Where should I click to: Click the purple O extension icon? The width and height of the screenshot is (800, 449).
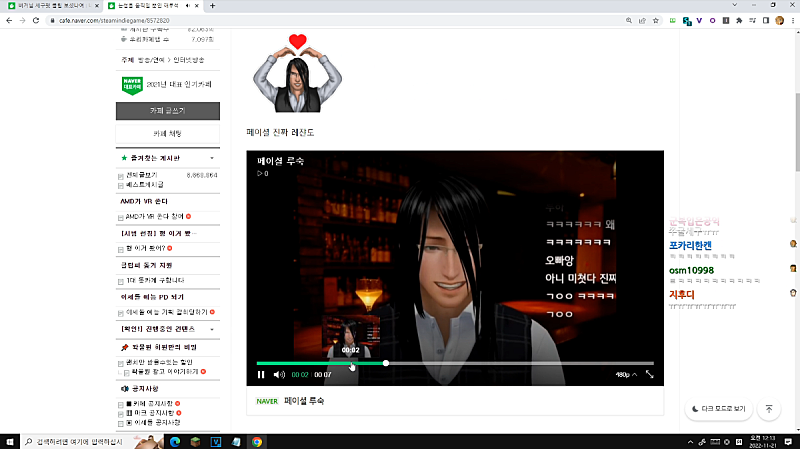[x=712, y=20]
